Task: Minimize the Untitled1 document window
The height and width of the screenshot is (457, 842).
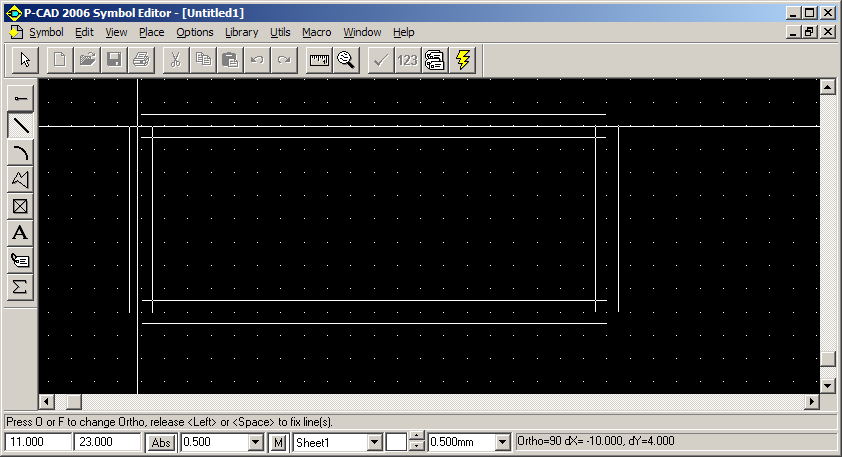Action: point(793,32)
